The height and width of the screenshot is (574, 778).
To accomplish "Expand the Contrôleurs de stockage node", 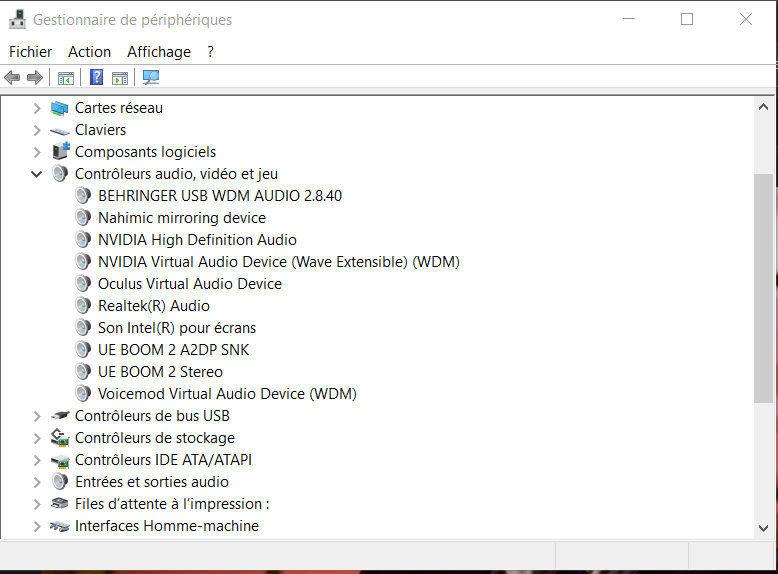I will 37,438.
